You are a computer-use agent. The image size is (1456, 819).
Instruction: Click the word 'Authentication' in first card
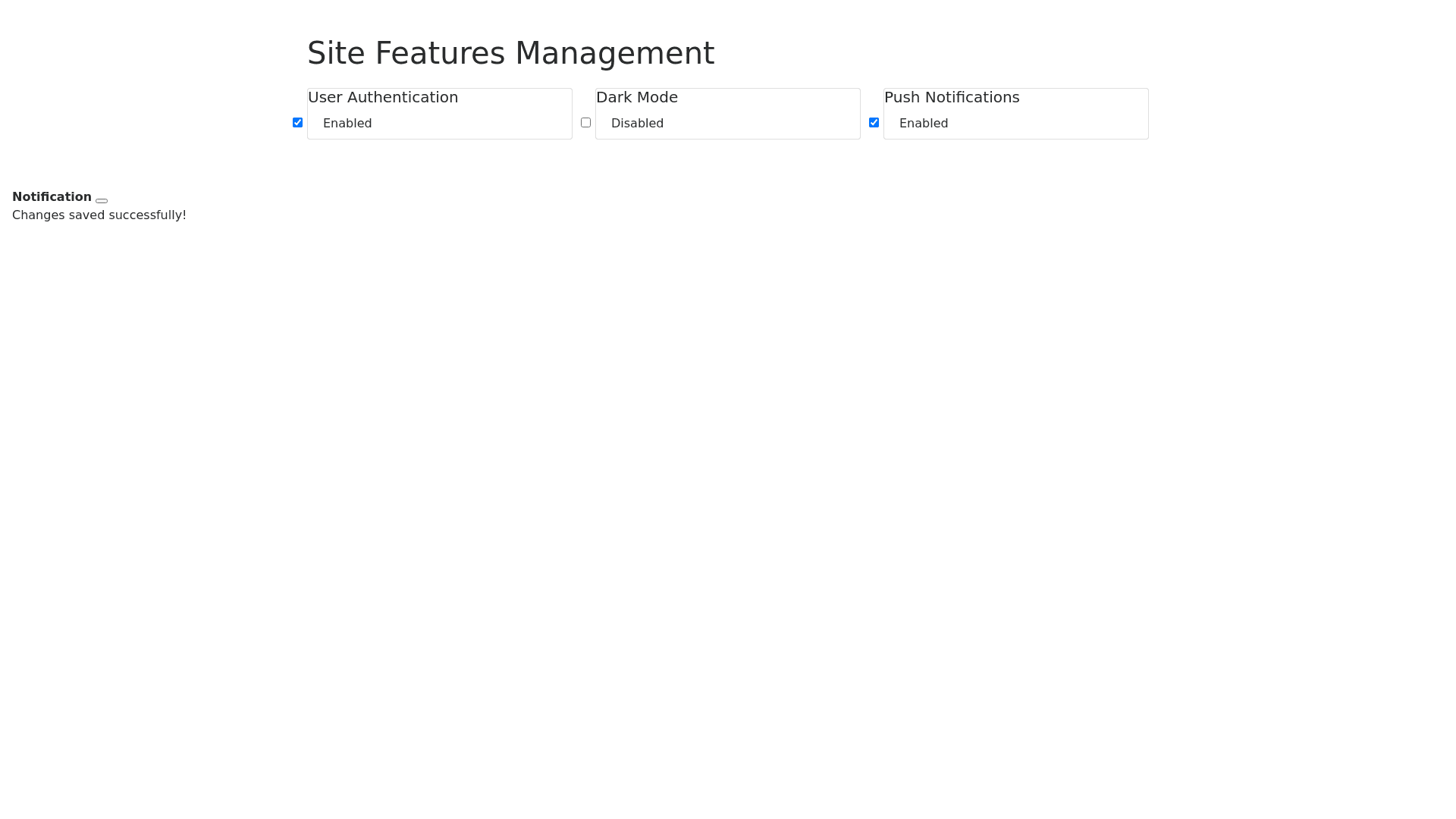(x=403, y=97)
